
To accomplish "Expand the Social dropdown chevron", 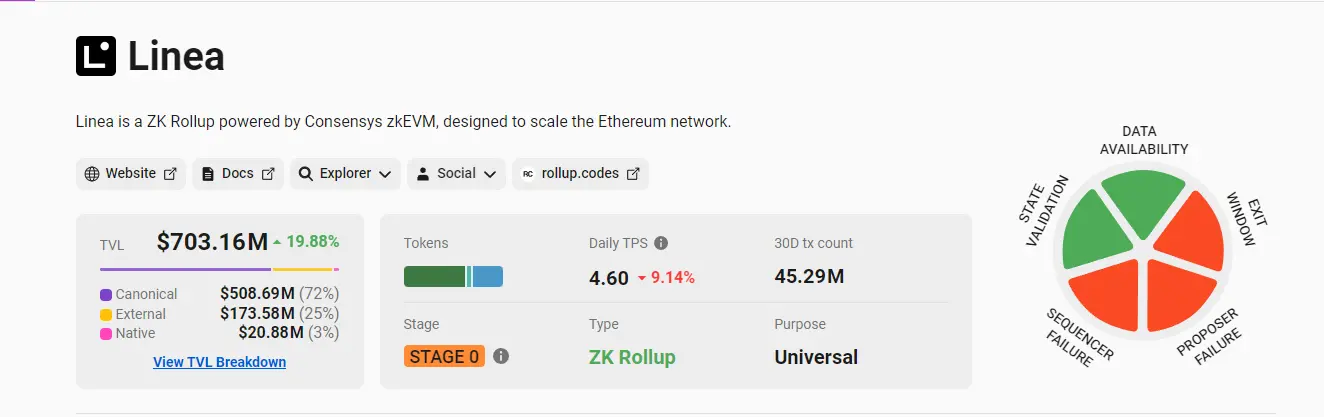I will (x=490, y=174).
